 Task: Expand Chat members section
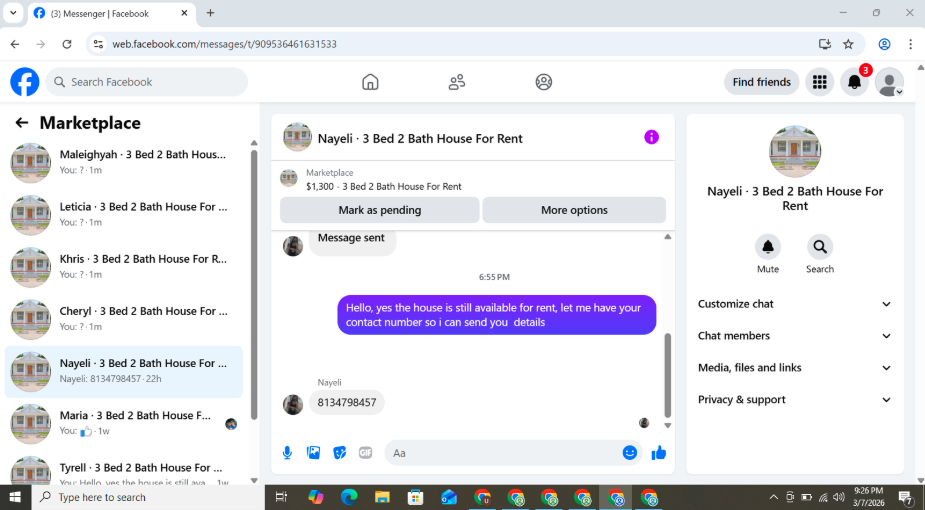click(x=795, y=336)
